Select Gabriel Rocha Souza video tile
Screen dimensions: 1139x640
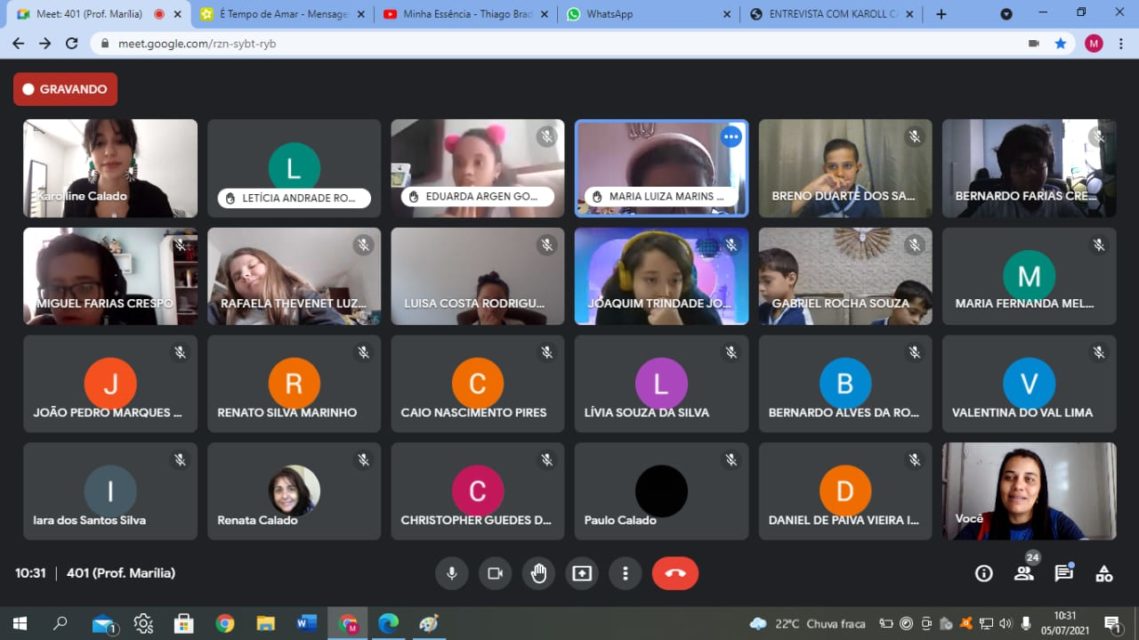click(x=846, y=276)
